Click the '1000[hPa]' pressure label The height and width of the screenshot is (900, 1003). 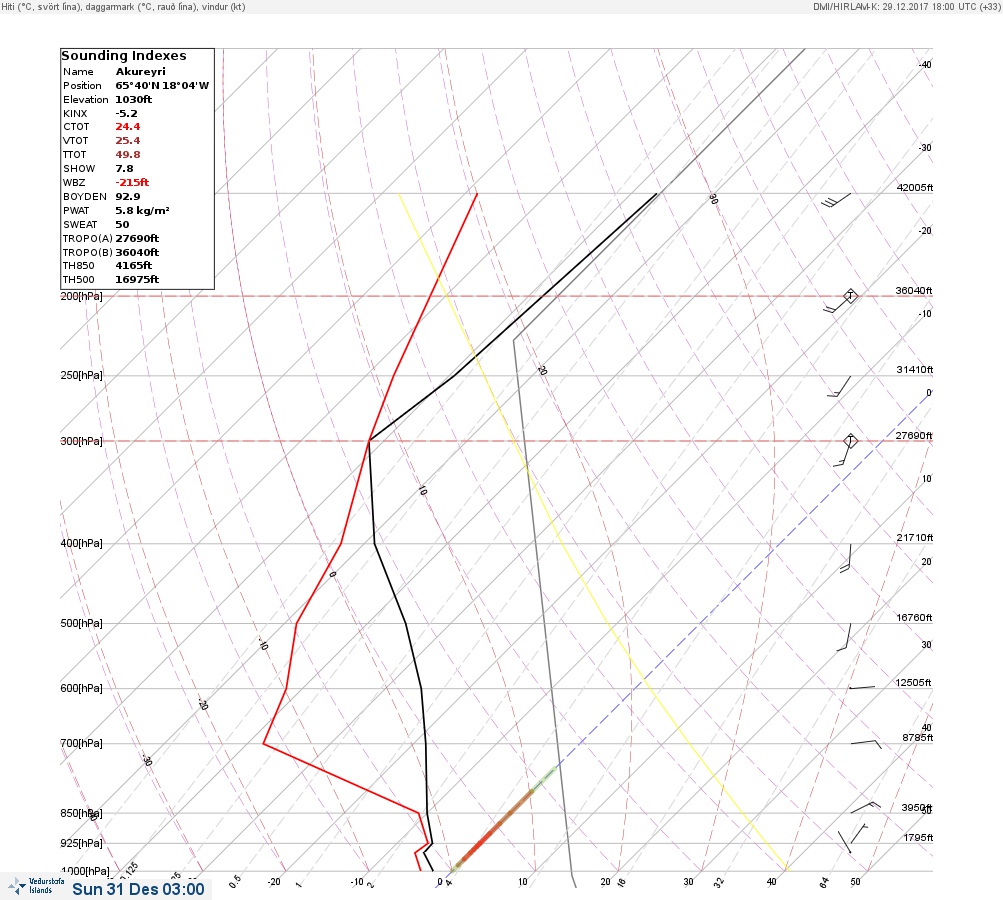(x=84, y=871)
